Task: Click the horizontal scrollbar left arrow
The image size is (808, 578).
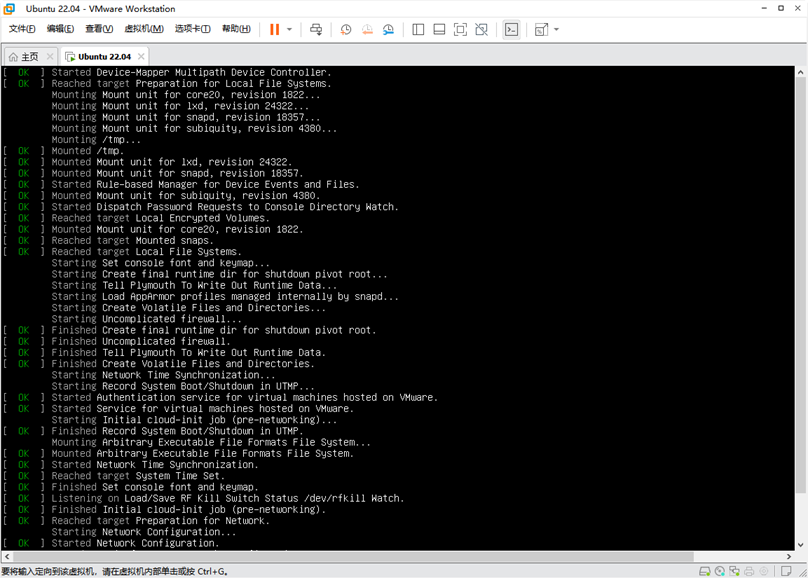Action: point(7,556)
